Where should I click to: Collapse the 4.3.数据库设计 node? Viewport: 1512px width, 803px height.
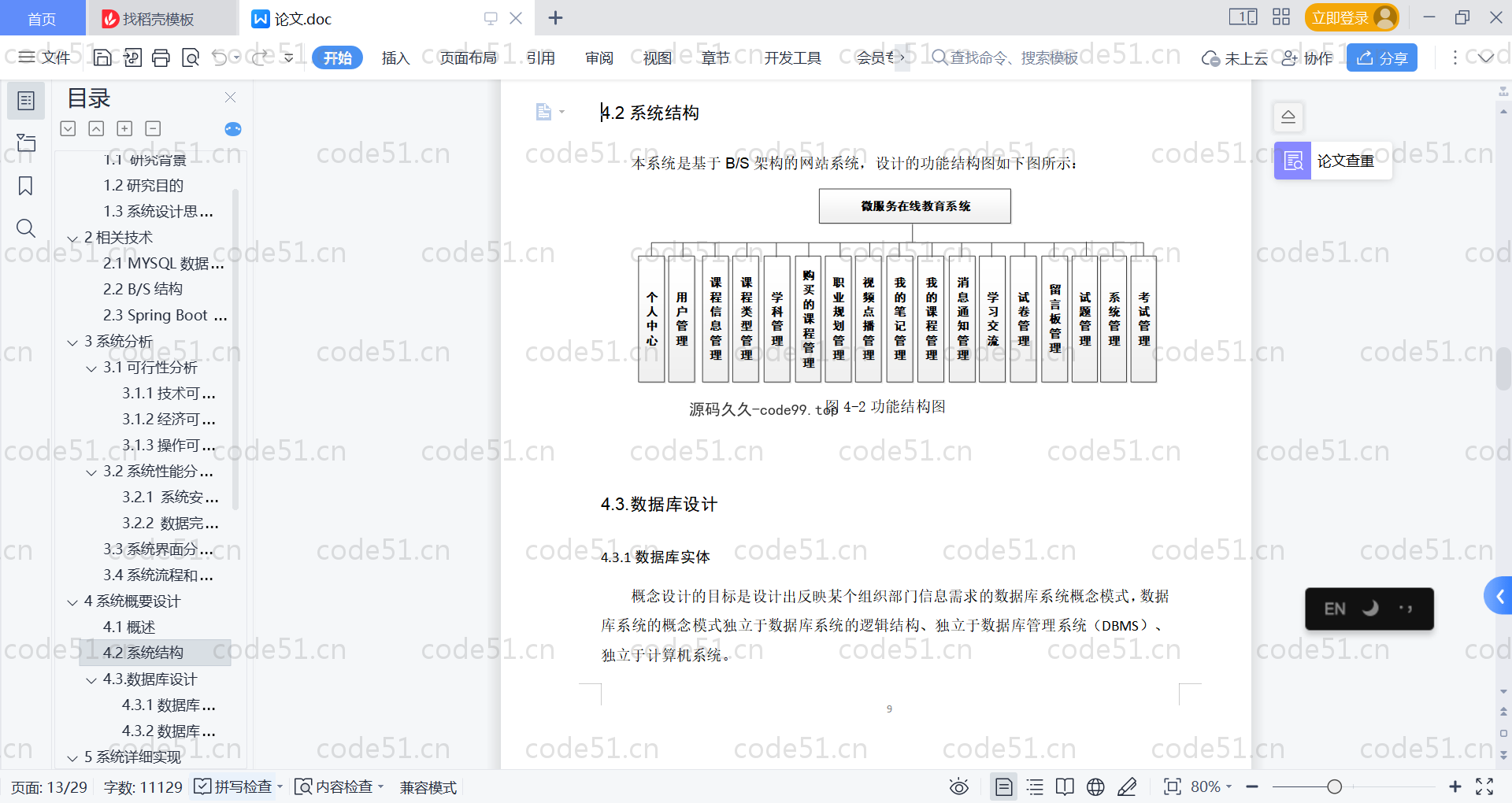(91, 680)
